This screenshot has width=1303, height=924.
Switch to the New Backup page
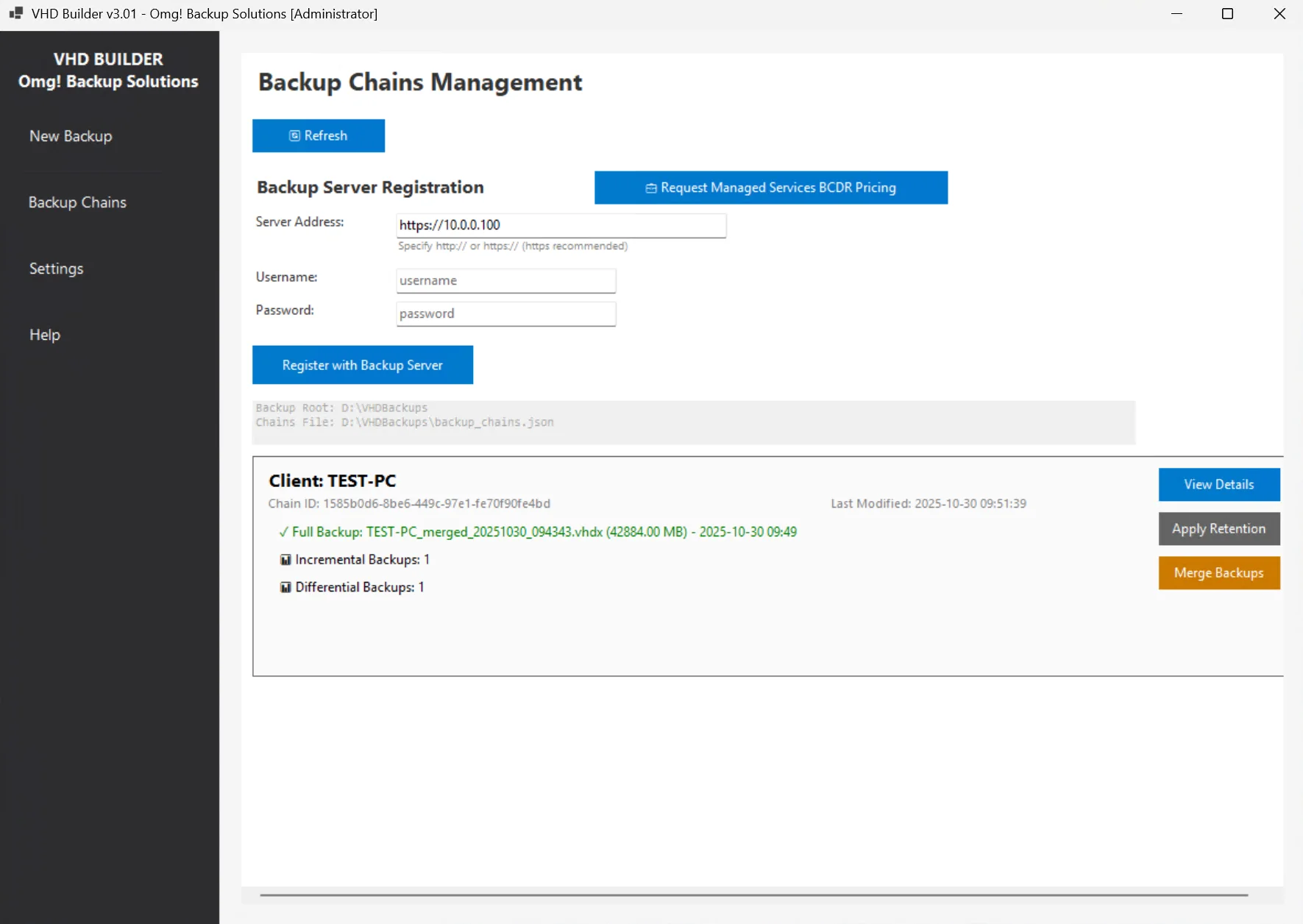[x=71, y=135]
